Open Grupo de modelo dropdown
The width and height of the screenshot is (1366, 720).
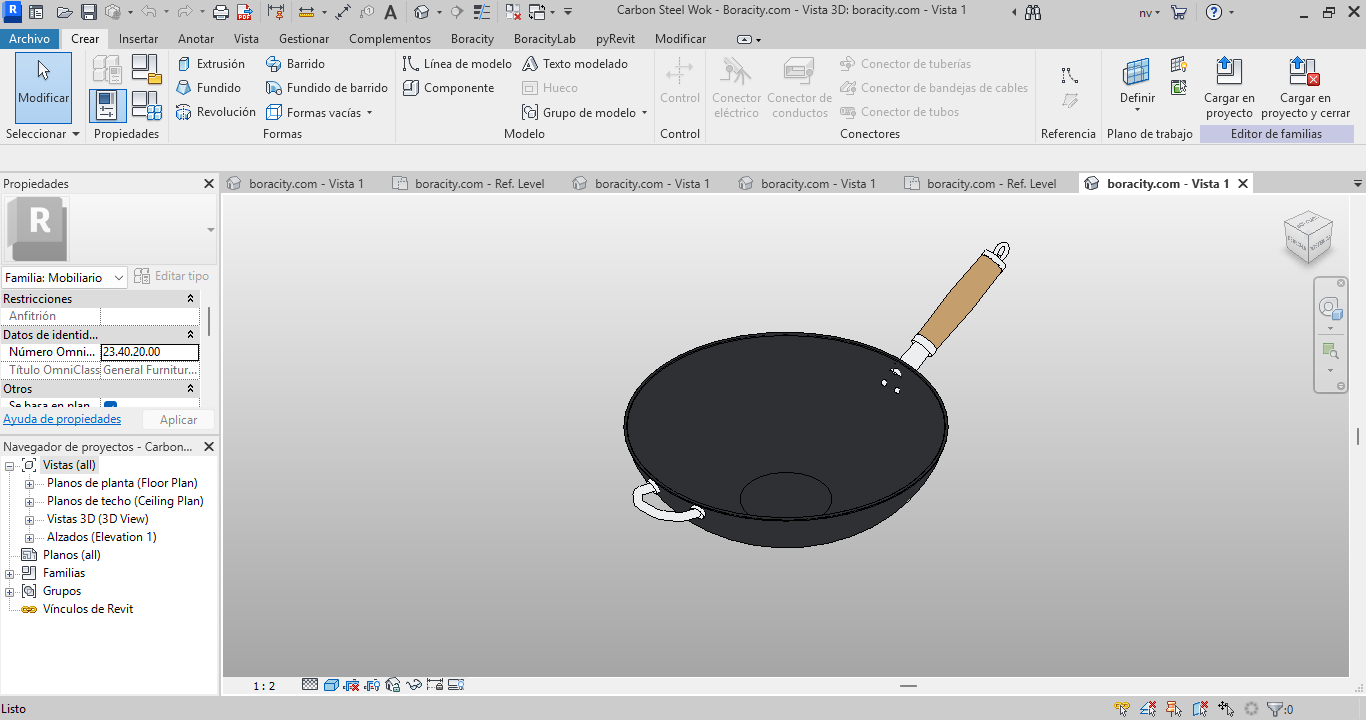pos(584,112)
